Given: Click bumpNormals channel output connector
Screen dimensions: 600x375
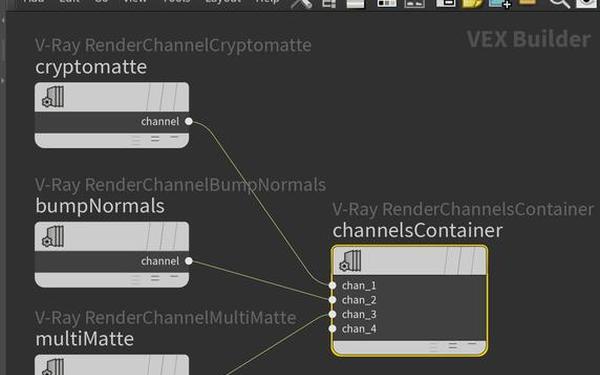Looking at the screenshot, I should point(189,261).
